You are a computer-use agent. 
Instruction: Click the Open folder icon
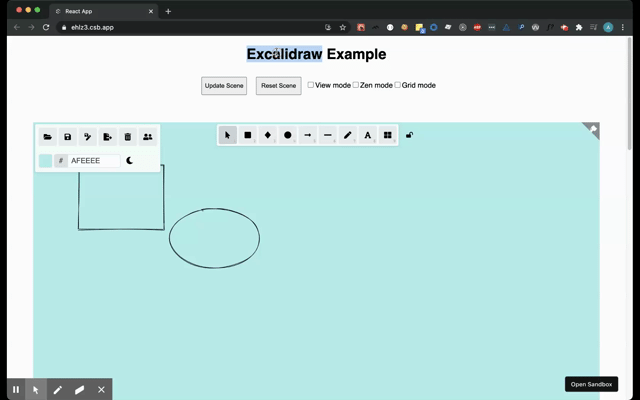click(48, 137)
